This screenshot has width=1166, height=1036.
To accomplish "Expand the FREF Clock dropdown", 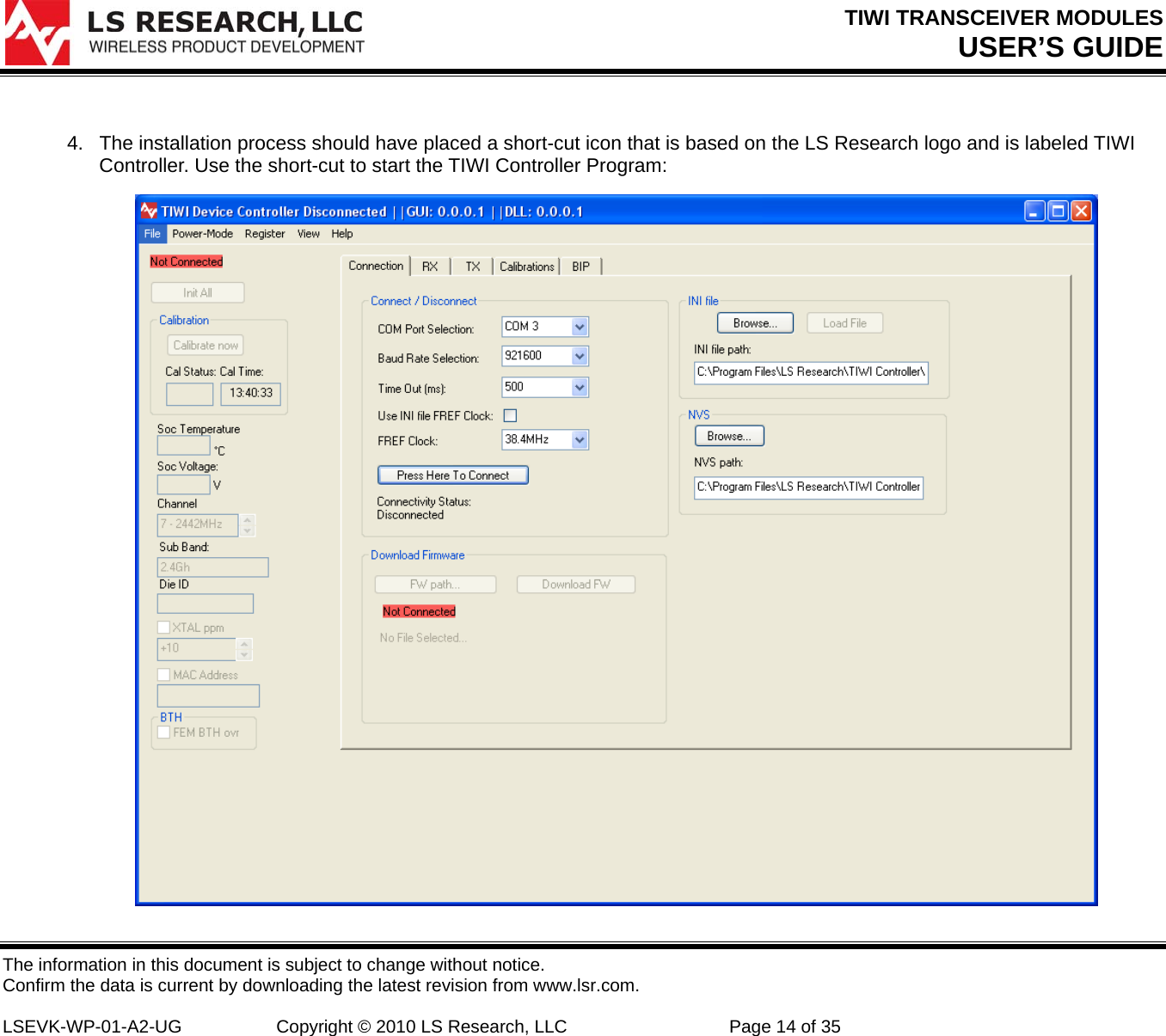I will tap(580, 440).
